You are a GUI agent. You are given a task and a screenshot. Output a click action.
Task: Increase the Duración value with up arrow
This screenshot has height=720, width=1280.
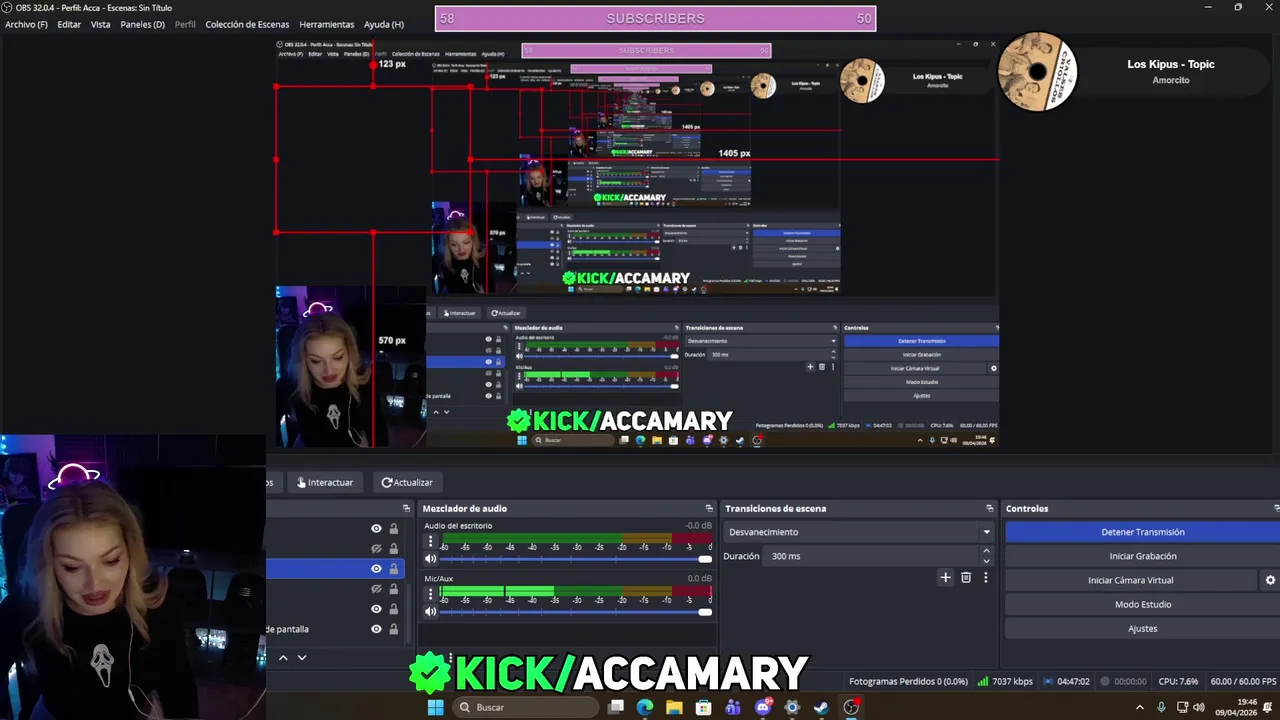tap(986, 551)
